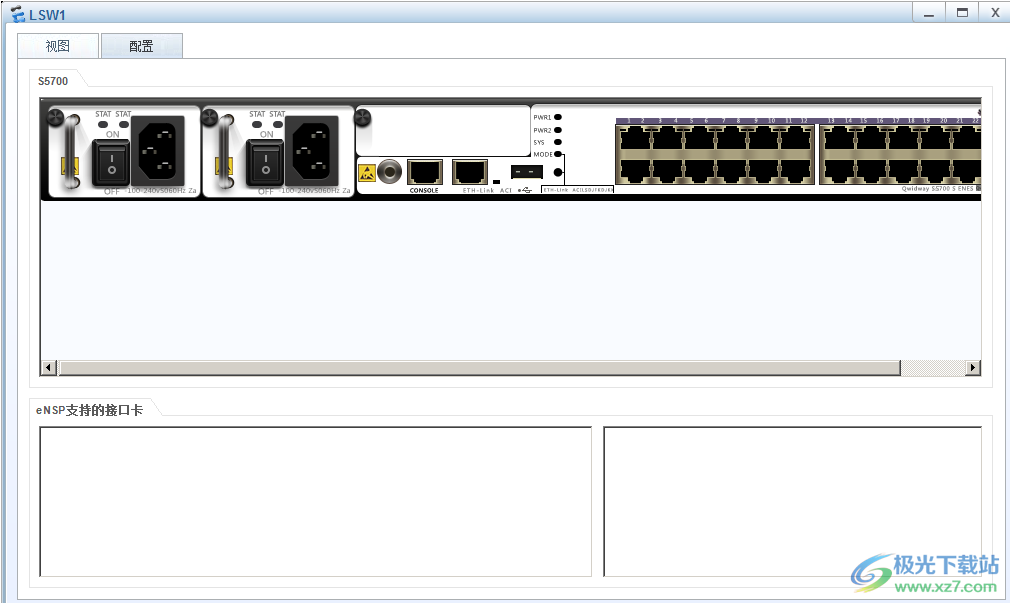Flip the left power module's ON/OFF rocker switch
This screenshot has width=1010, height=603.
click(111, 163)
